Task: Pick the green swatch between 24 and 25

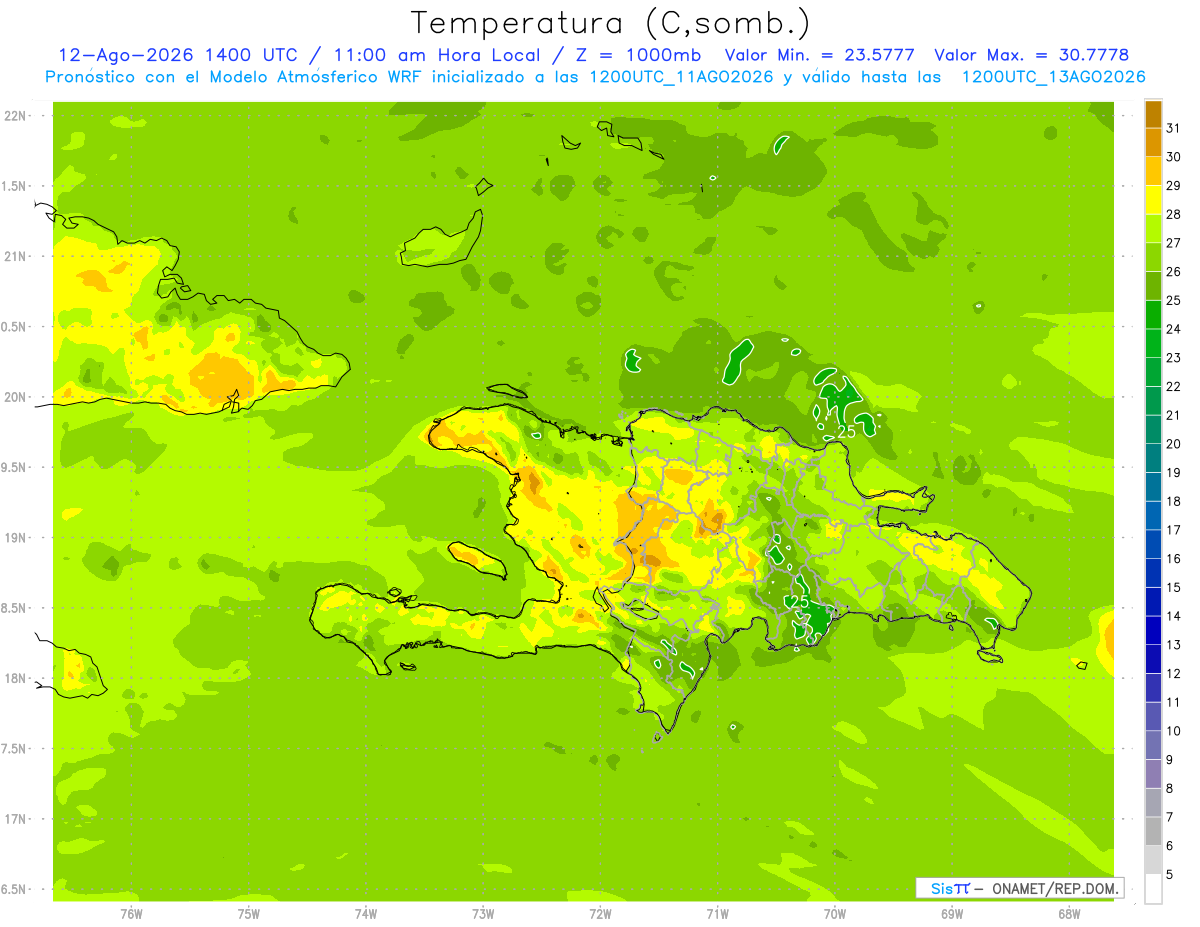Action: (x=1153, y=314)
